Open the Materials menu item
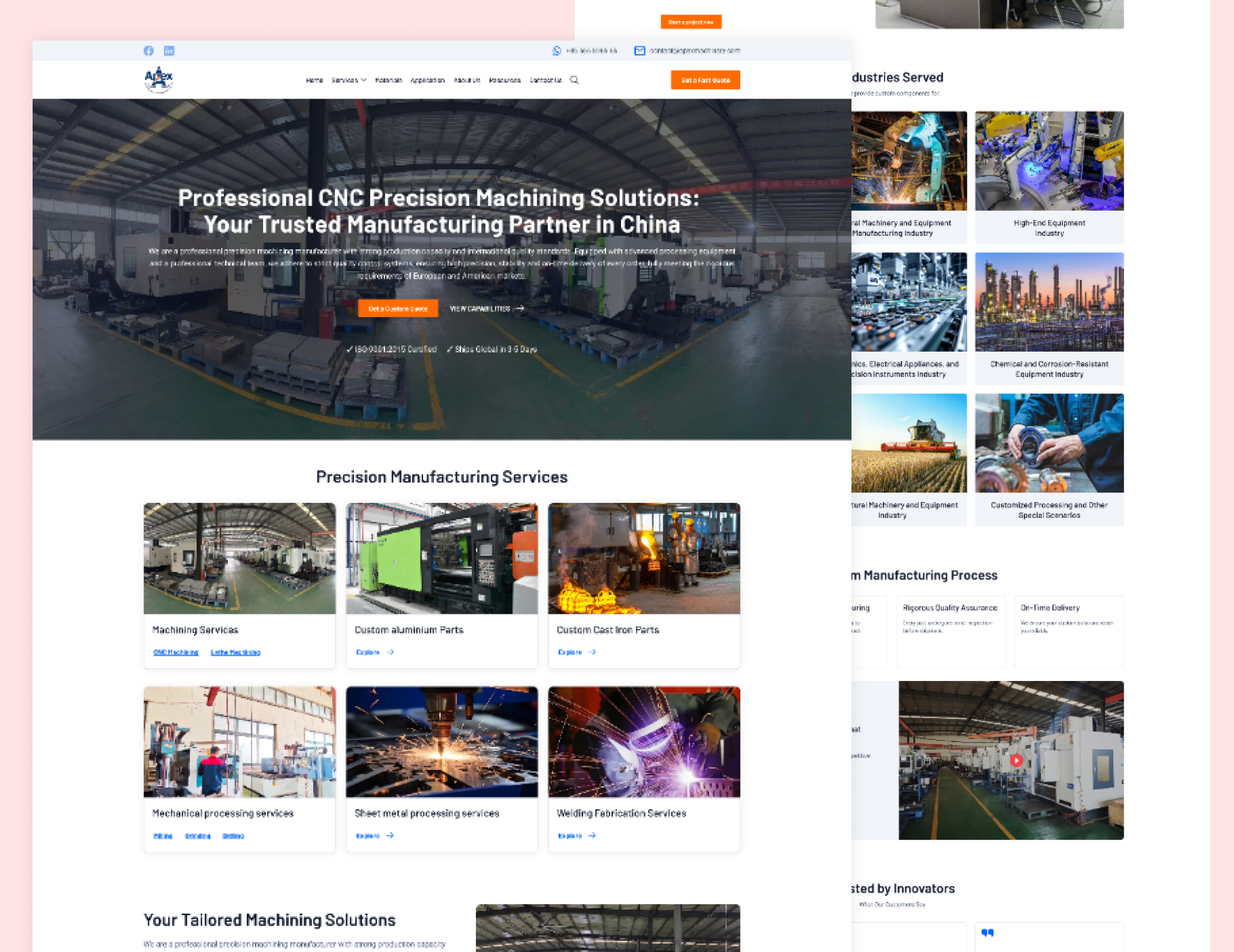The height and width of the screenshot is (952, 1234). click(x=389, y=80)
